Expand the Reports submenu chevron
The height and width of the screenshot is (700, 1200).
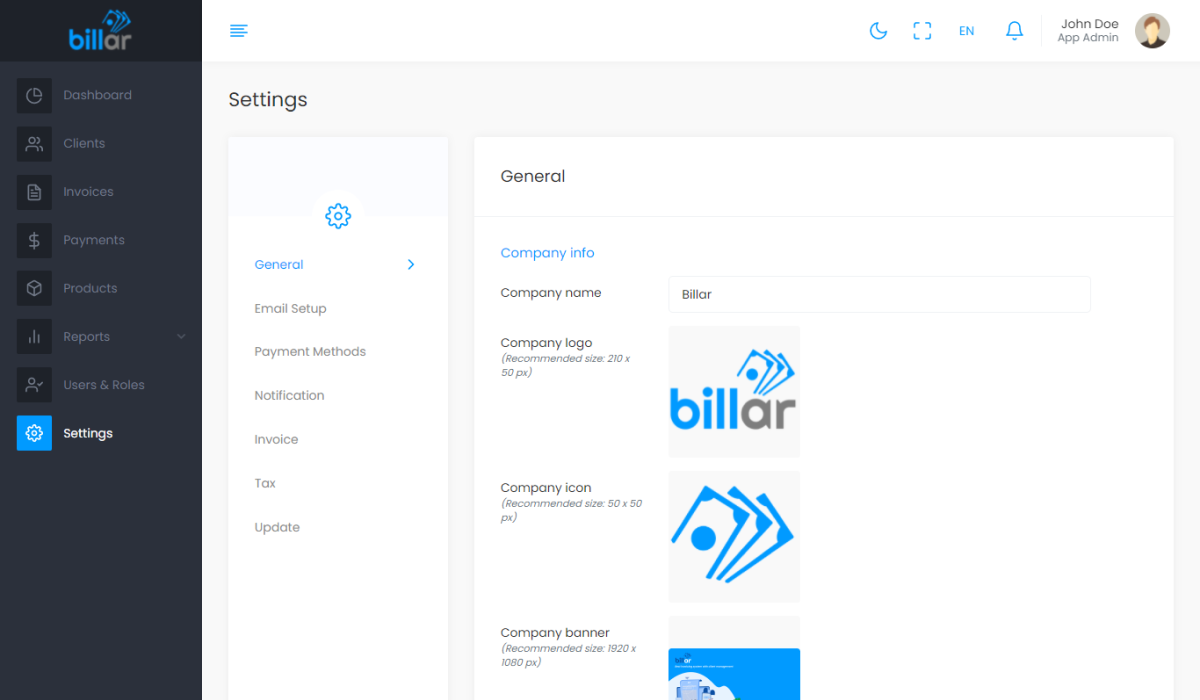181,337
